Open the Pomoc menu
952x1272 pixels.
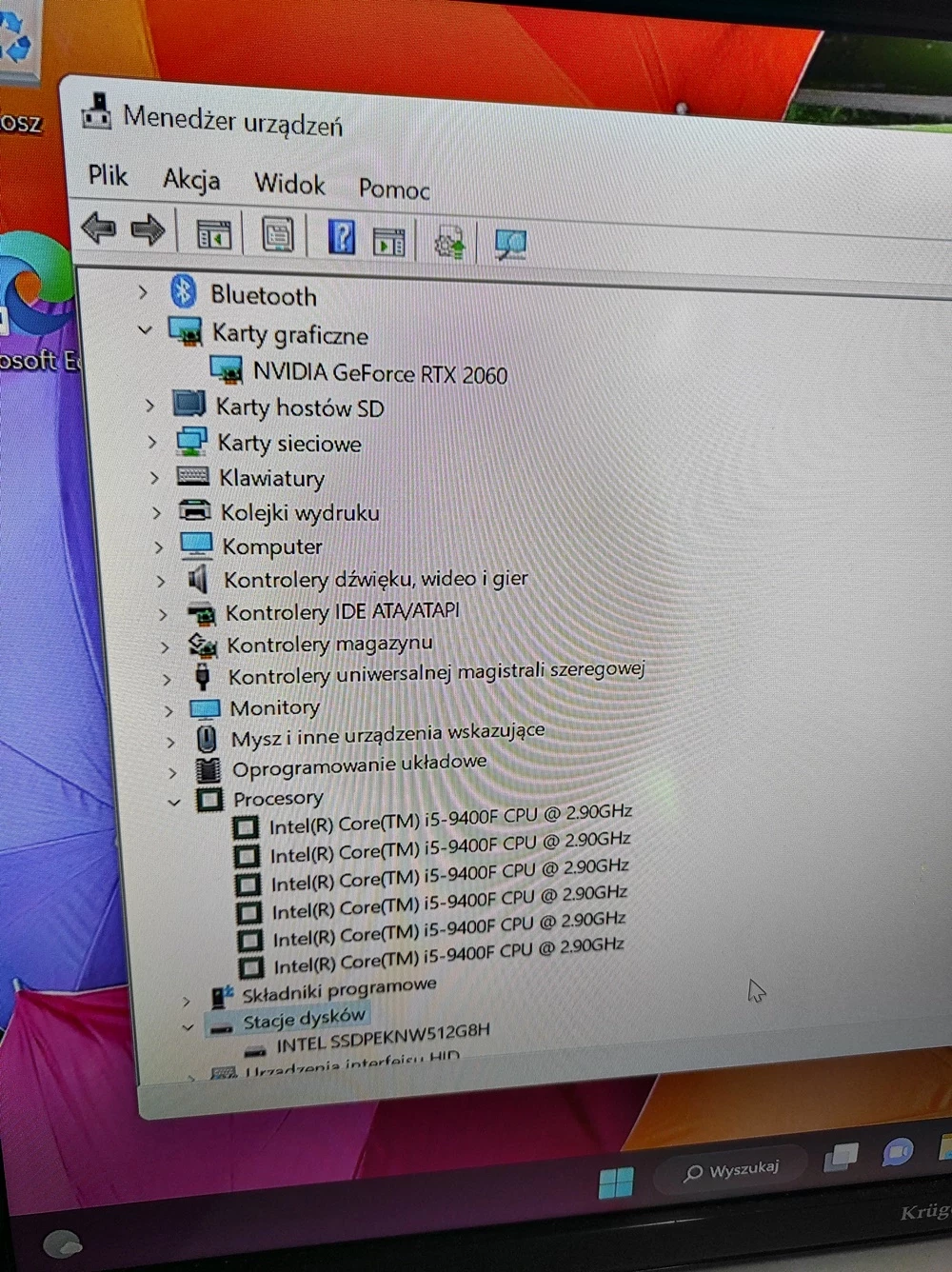(x=394, y=189)
